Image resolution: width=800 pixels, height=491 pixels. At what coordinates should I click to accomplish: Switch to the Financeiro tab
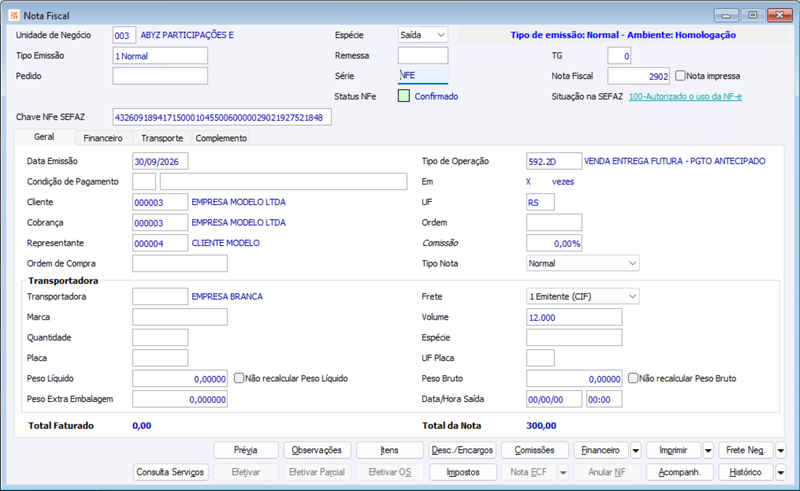click(x=103, y=138)
